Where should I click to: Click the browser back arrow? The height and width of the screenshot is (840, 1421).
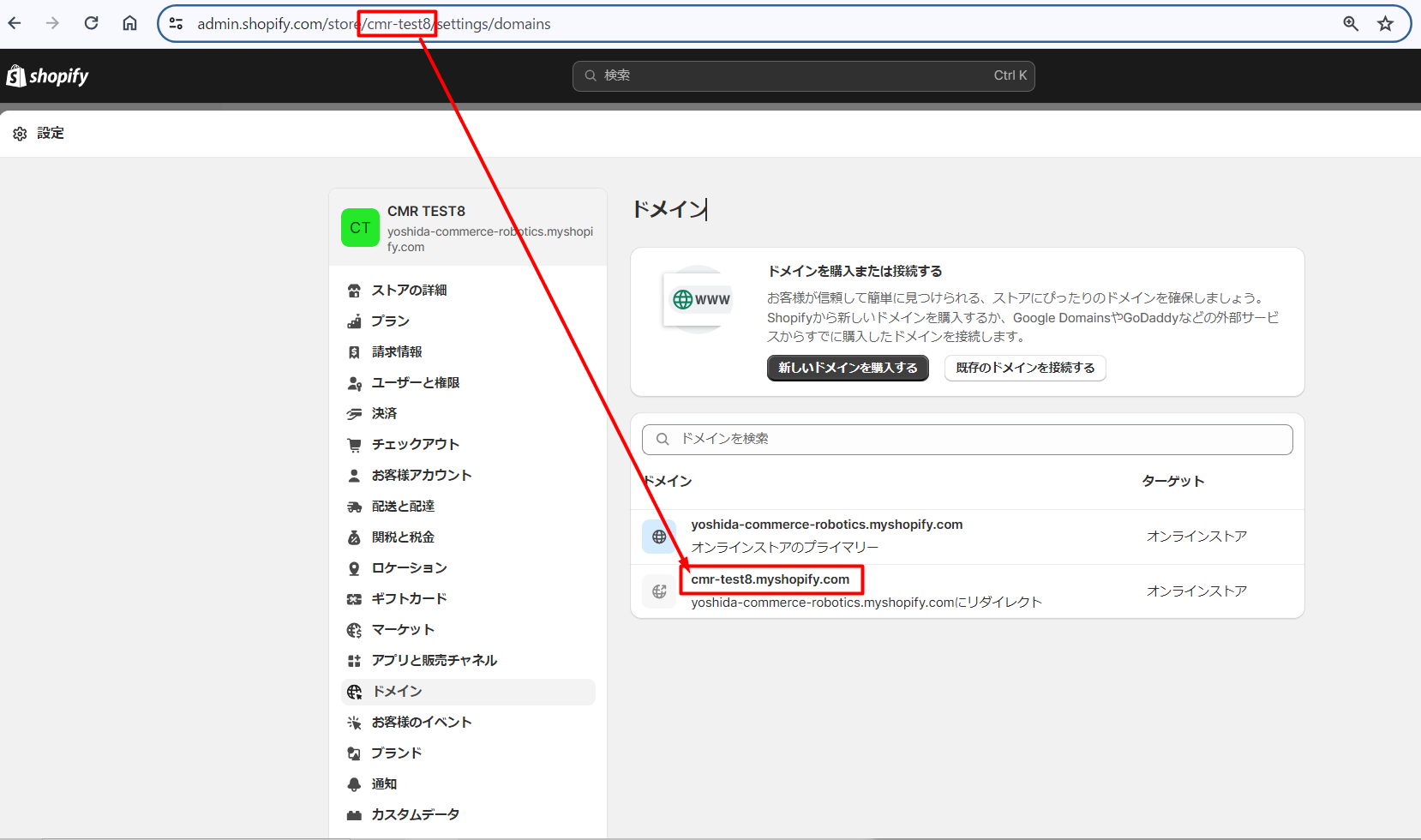coord(15,23)
